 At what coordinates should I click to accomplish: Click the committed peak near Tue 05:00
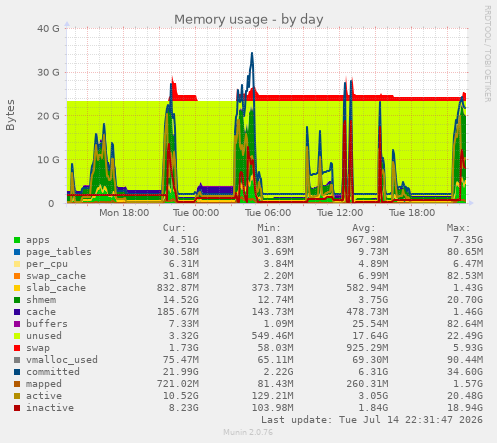pos(252,53)
